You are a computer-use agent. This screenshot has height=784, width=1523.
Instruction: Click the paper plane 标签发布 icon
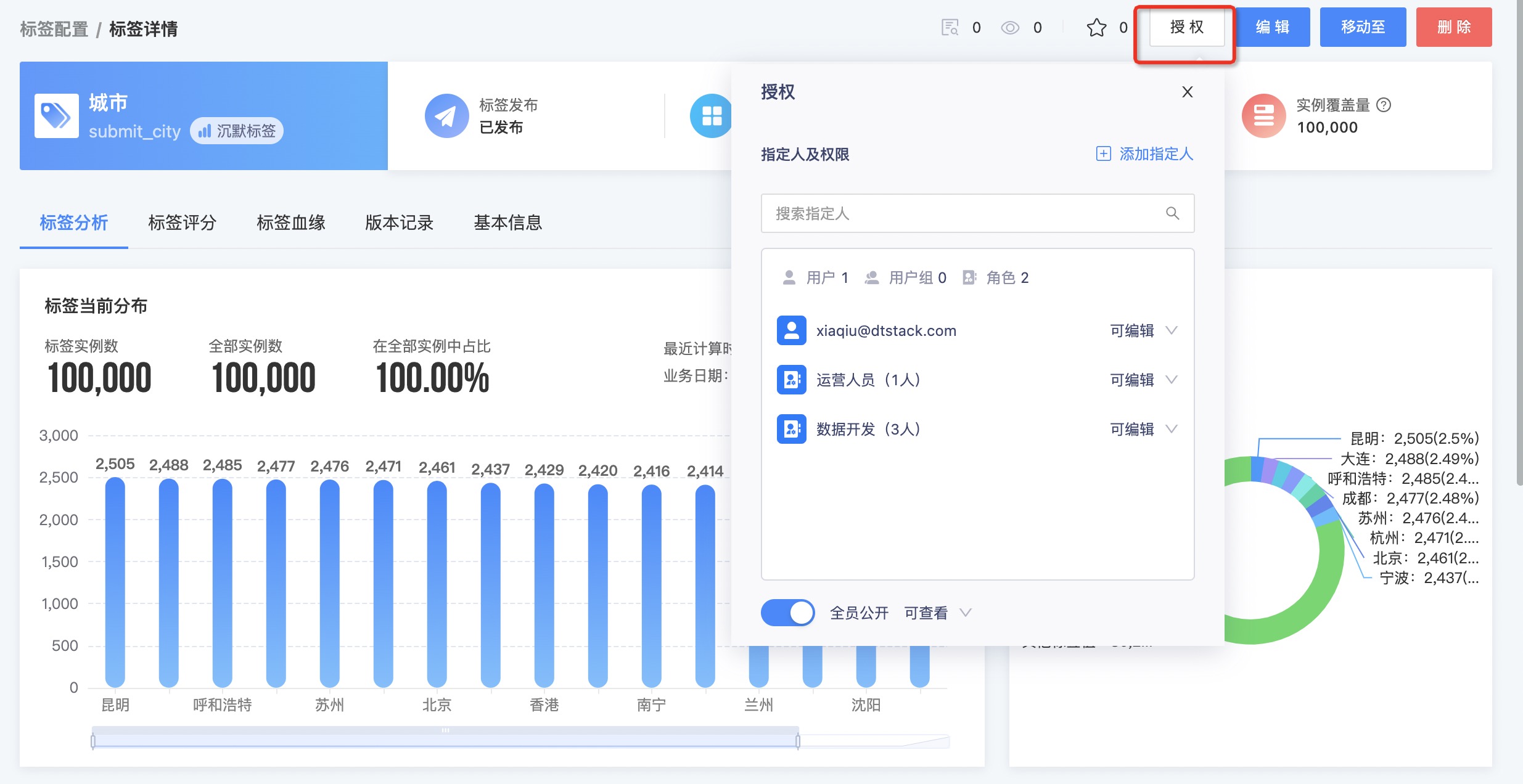click(x=446, y=116)
